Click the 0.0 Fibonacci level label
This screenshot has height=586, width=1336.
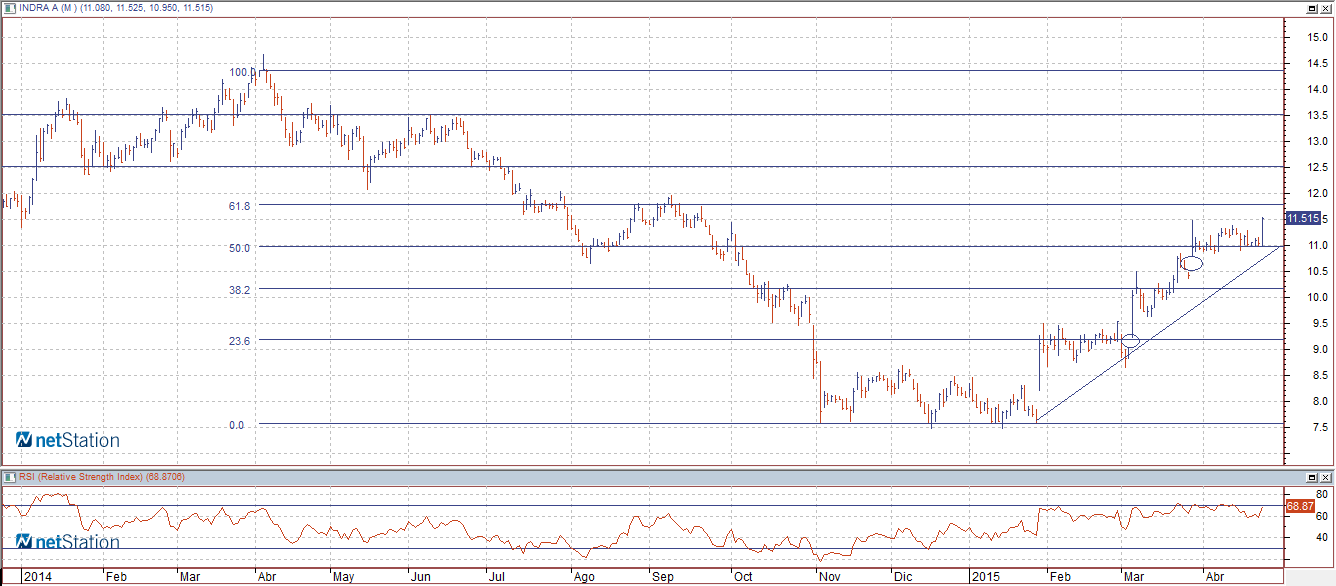pos(236,425)
